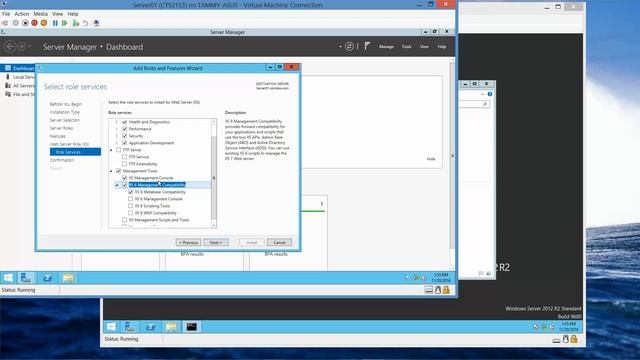Click role services list scroll-up arrow
The width and height of the screenshot is (640, 360).
pyautogui.click(x=213, y=122)
